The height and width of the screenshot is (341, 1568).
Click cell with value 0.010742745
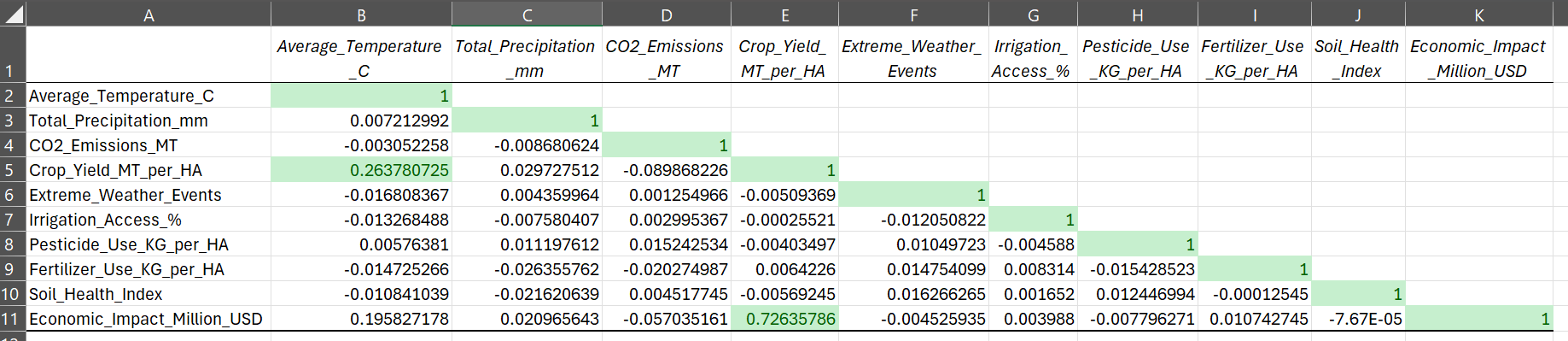[1255, 319]
